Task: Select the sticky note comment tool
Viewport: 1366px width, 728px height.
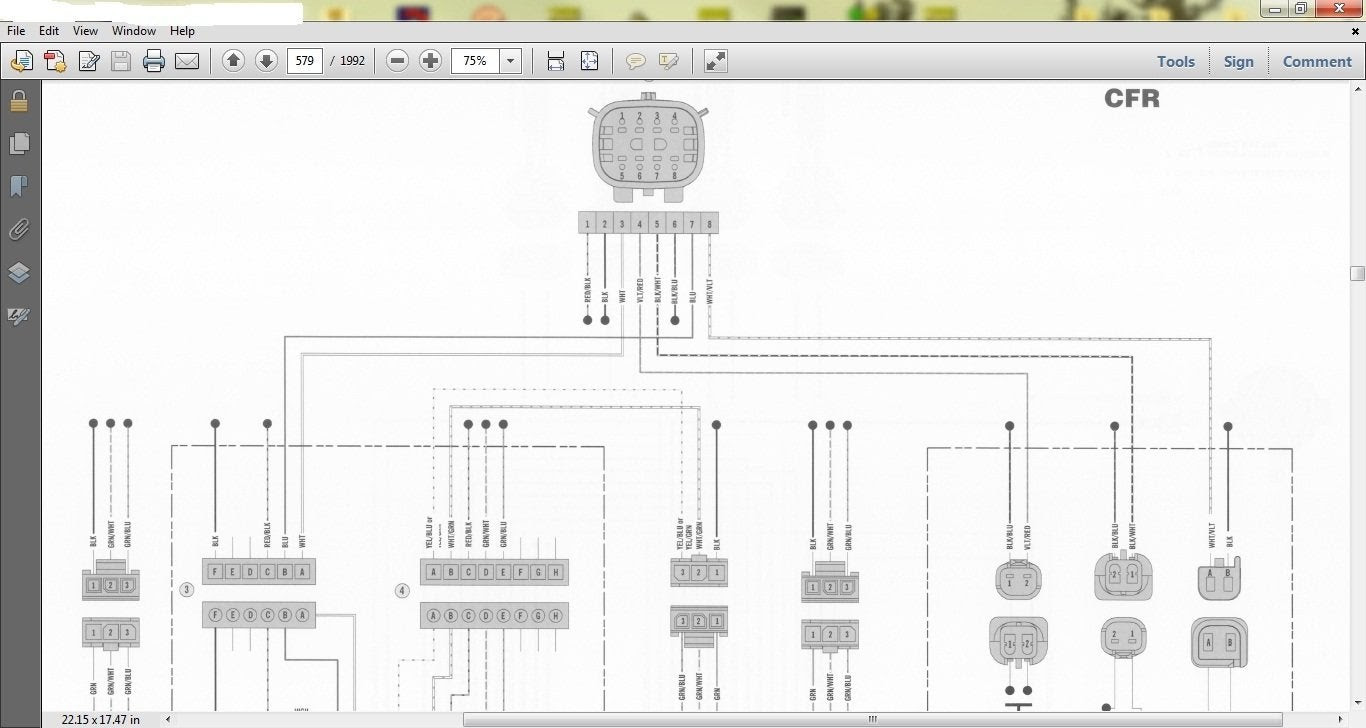Action: [635, 61]
